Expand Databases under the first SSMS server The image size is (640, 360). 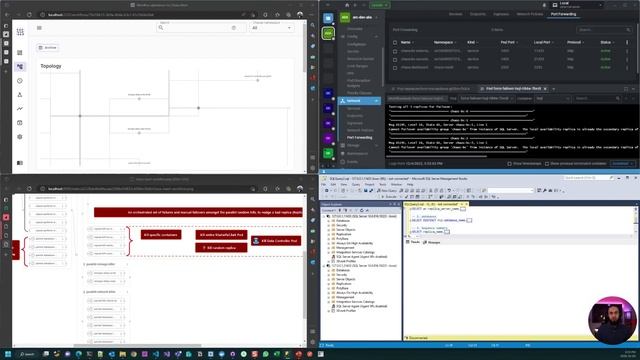click(x=329, y=221)
